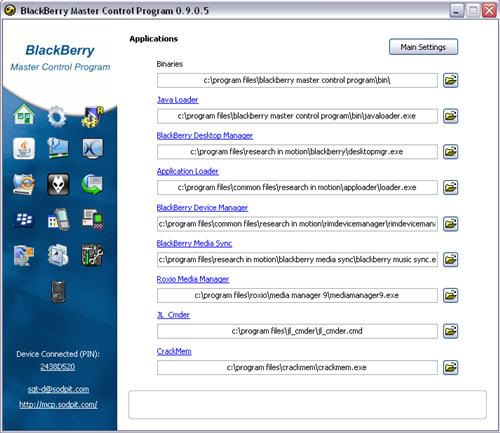Follow the Application Loader link
This screenshot has height=433, width=500.
pos(188,171)
